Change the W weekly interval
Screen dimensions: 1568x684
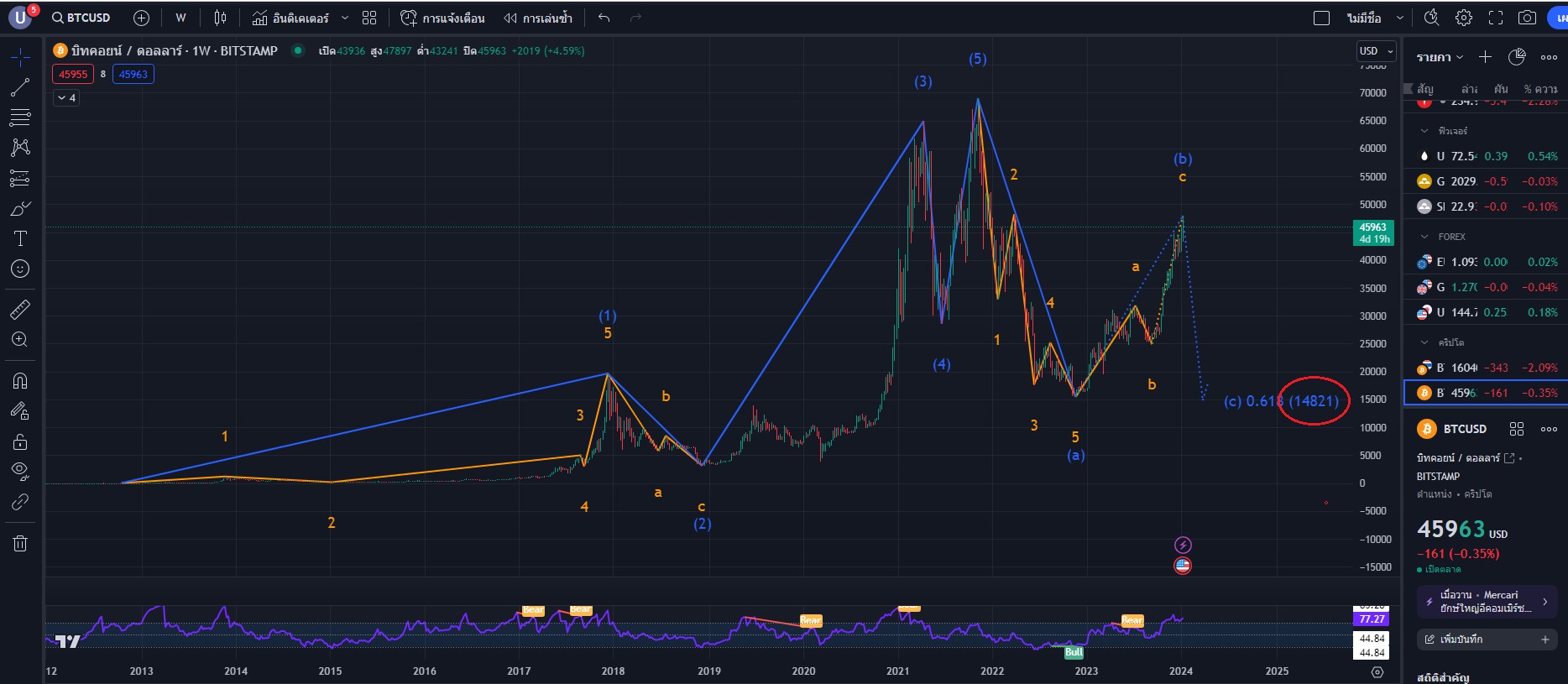click(x=180, y=18)
